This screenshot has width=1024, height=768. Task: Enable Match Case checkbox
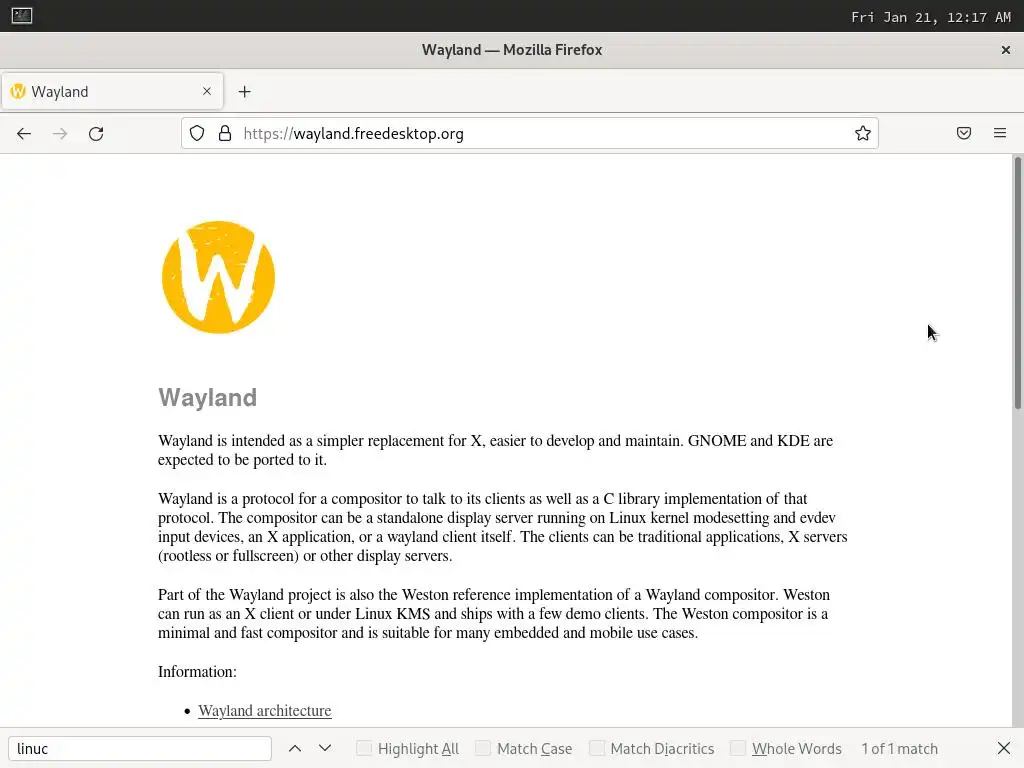coord(483,748)
